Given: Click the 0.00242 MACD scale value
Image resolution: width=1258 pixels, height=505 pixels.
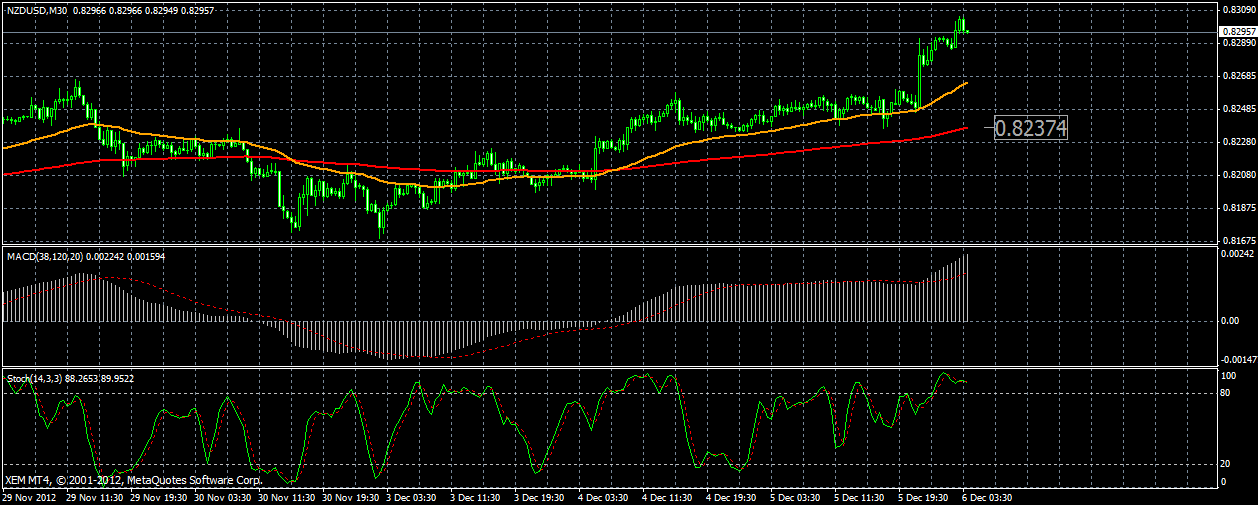Looking at the screenshot, I should point(1237,256).
